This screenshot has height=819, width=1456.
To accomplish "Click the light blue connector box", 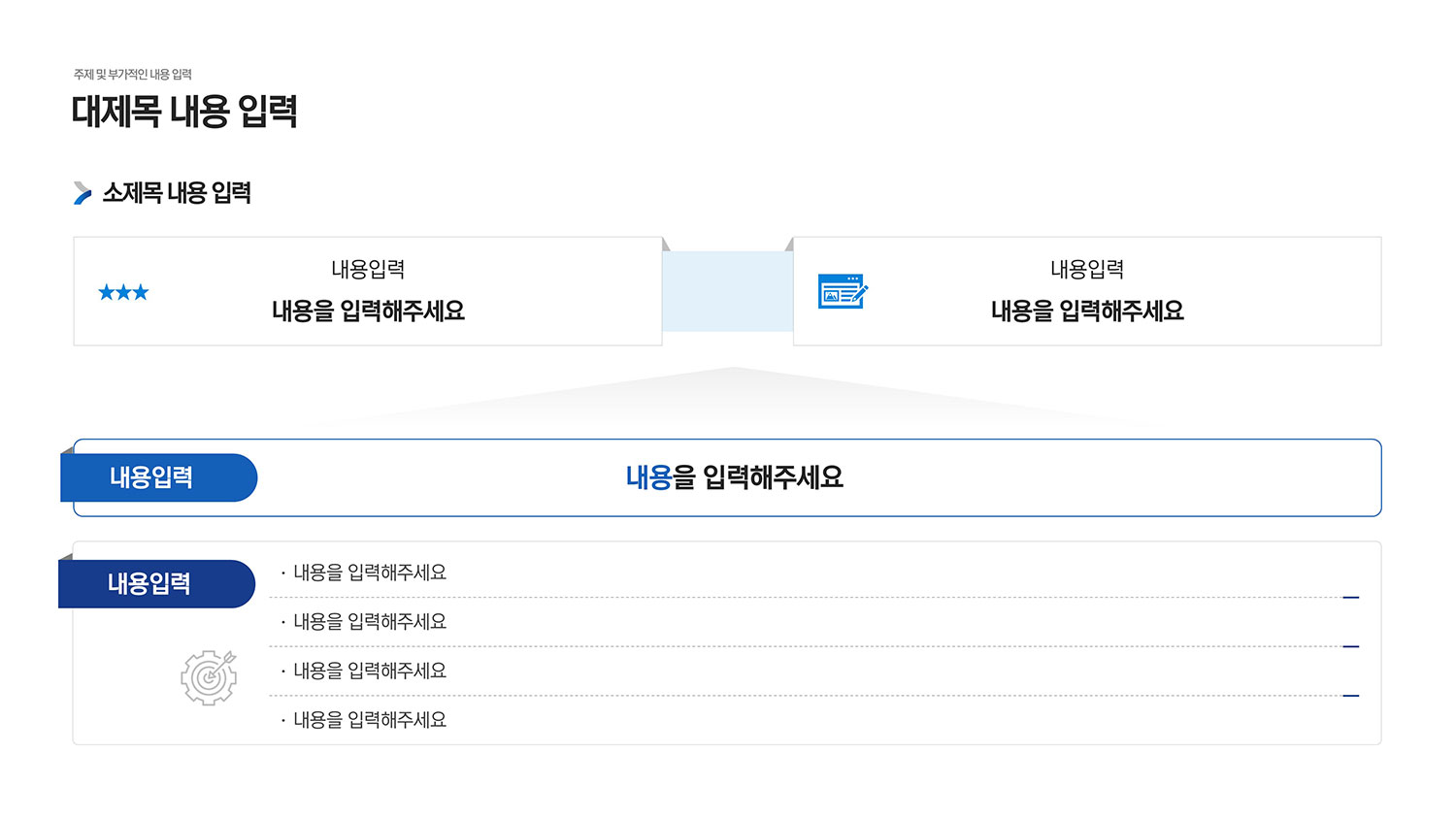I will point(728,291).
